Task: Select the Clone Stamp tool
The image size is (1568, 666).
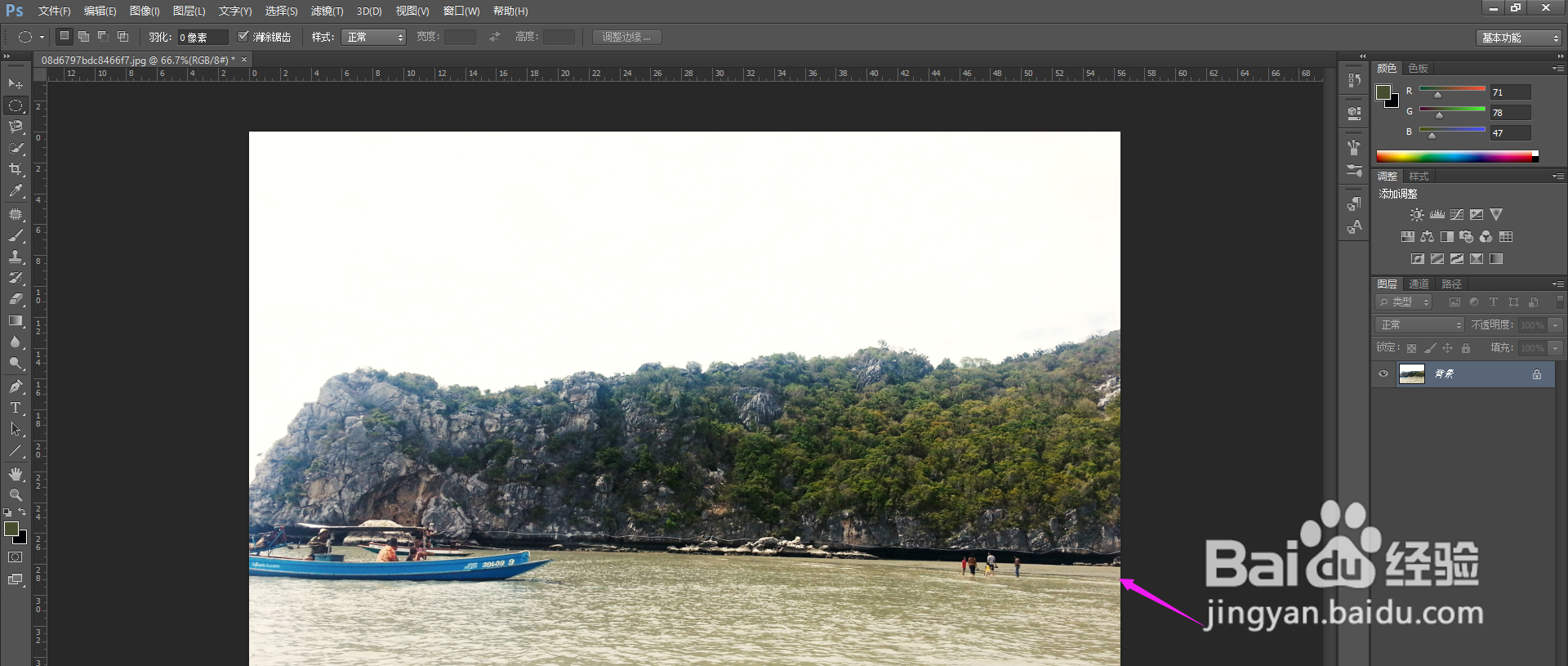Action: pyautogui.click(x=16, y=257)
